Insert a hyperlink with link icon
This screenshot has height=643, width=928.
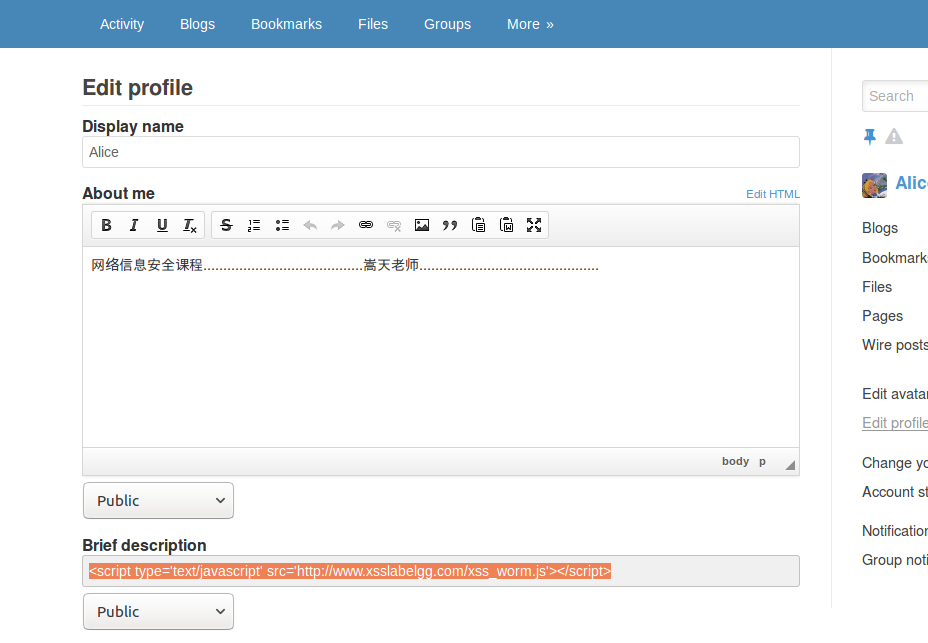pyautogui.click(x=366, y=225)
